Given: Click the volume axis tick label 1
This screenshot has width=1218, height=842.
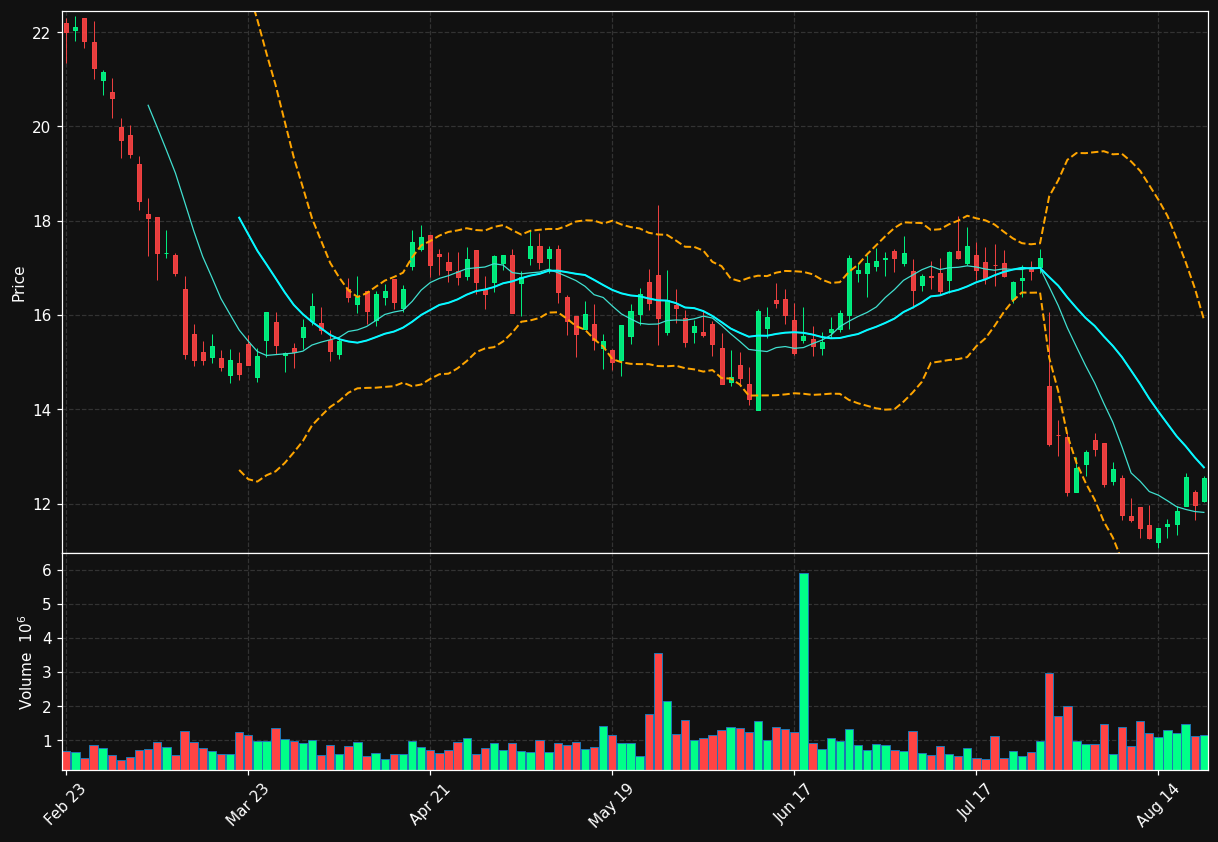Looking at the screenshot, I should [46, 741].
